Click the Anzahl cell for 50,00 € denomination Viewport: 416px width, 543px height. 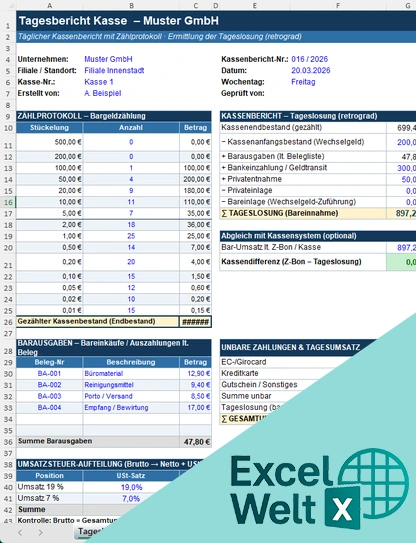point(131,179)
